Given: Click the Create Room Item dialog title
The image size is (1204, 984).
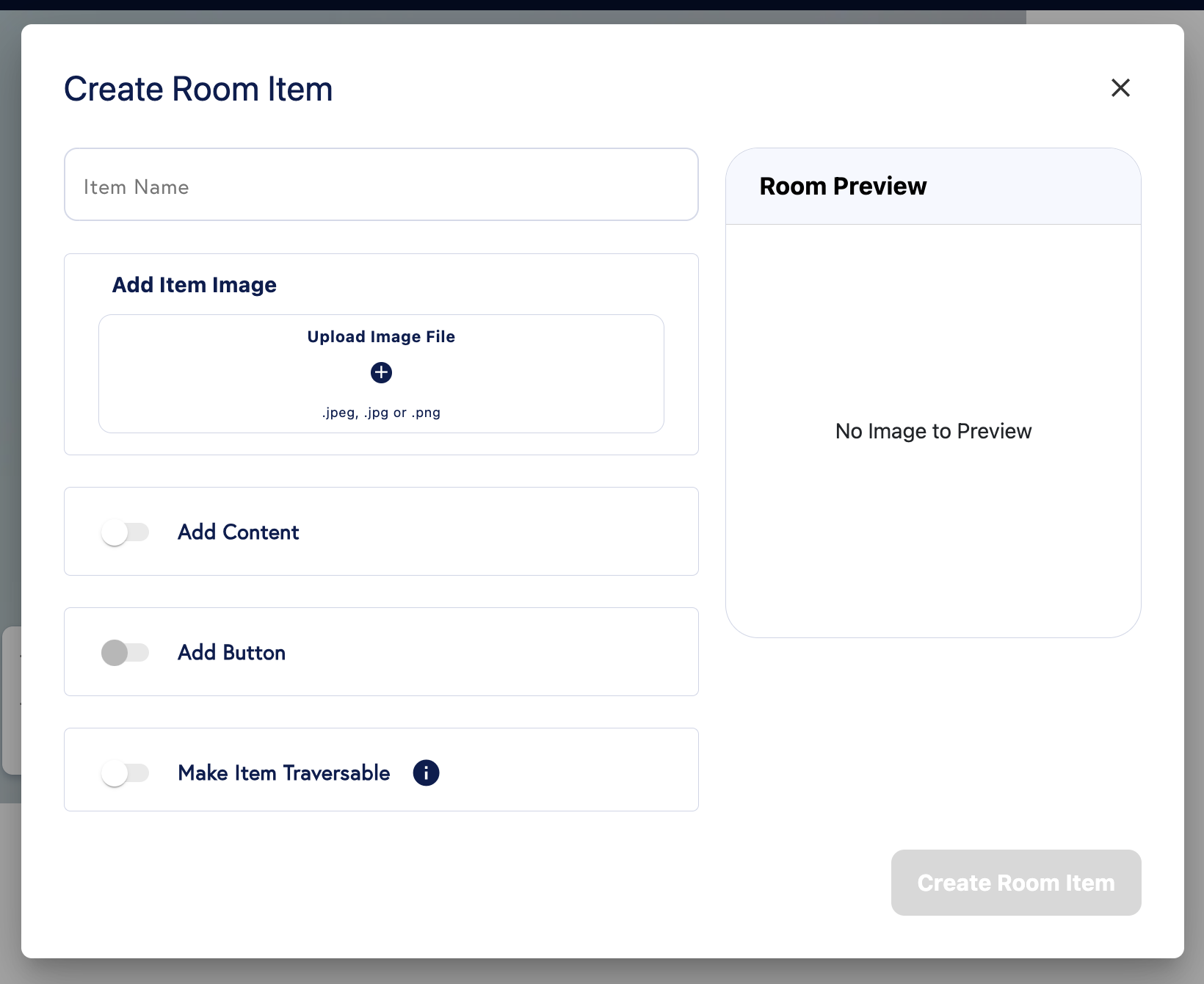Looking at the screenshot, I should [x=198, y=90].
